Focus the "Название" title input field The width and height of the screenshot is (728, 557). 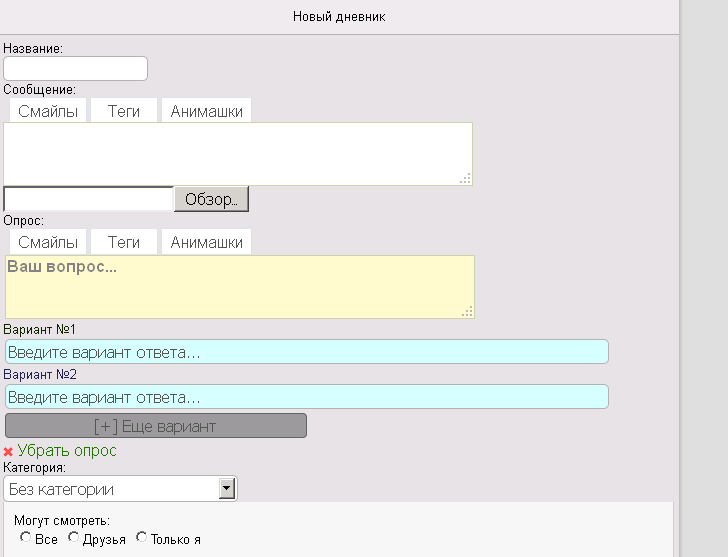coord(76,69)
